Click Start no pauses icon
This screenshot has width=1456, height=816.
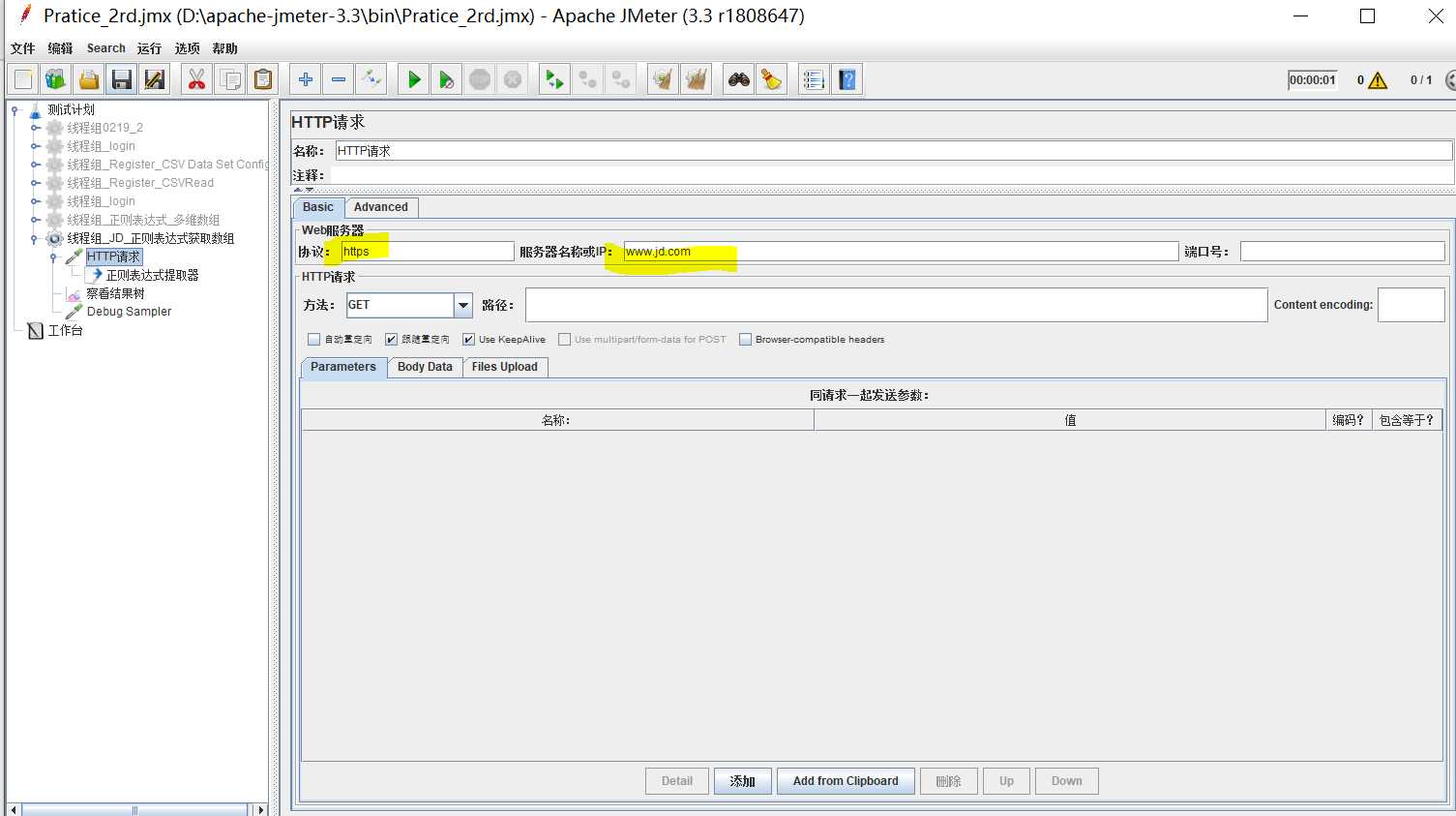pyautogui.click(x=446, y=79)
